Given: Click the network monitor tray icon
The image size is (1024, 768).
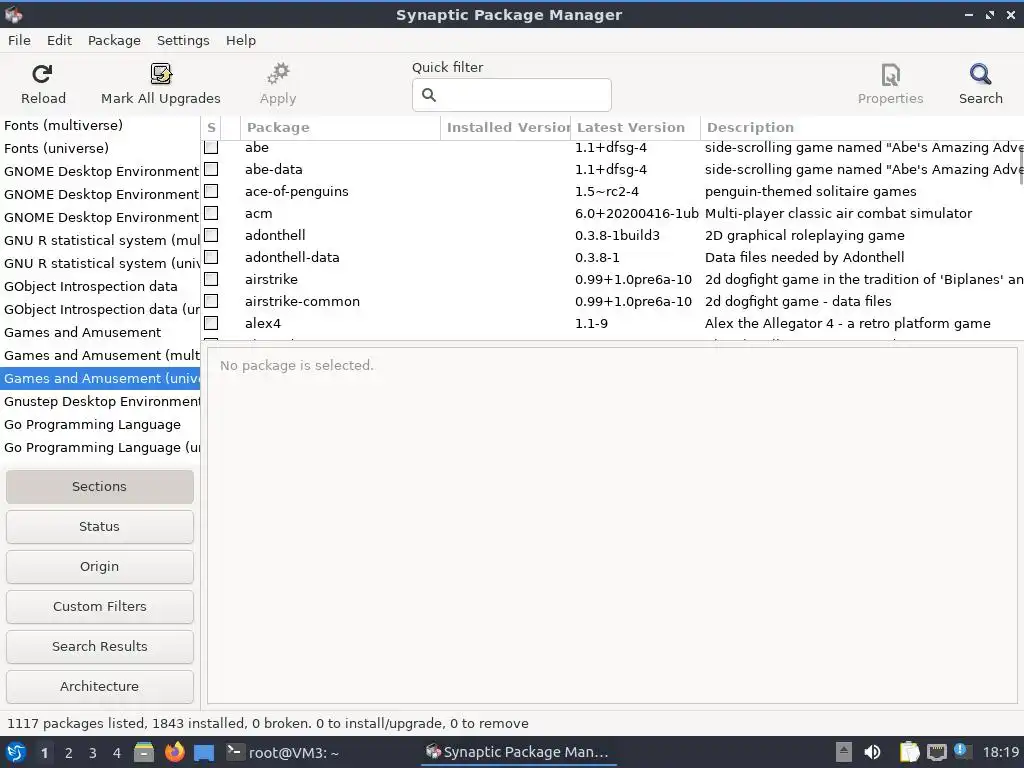Looking at the screenshot, I should pos(936,752).
